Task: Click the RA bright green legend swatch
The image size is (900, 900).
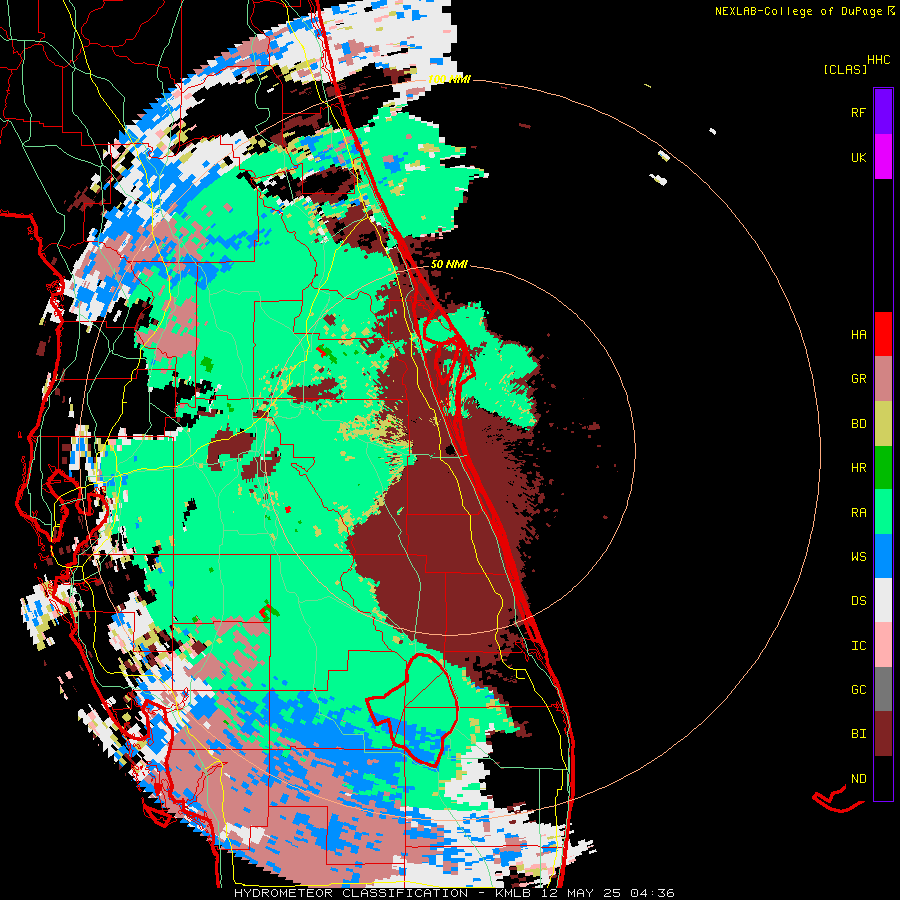Action: tap(883, 512)
